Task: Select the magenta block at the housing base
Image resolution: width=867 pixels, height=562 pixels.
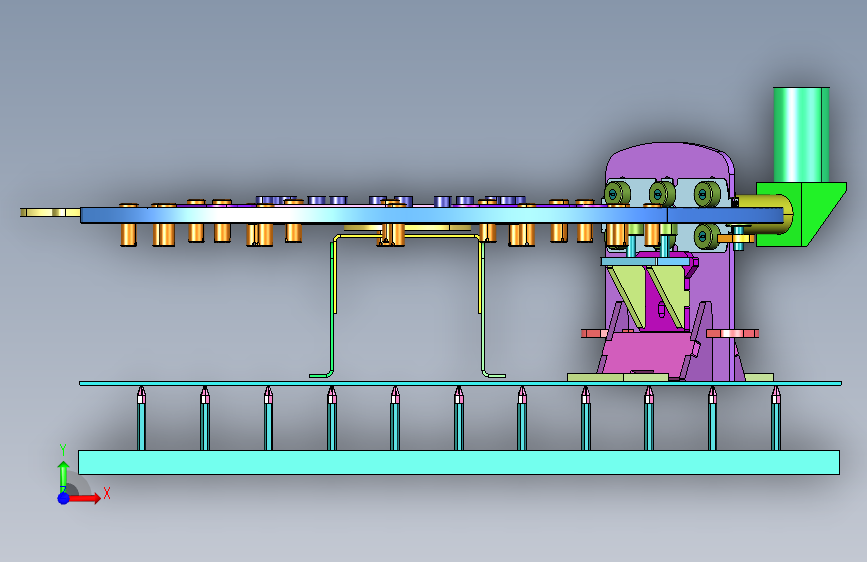Action: [x=647, y=354]
